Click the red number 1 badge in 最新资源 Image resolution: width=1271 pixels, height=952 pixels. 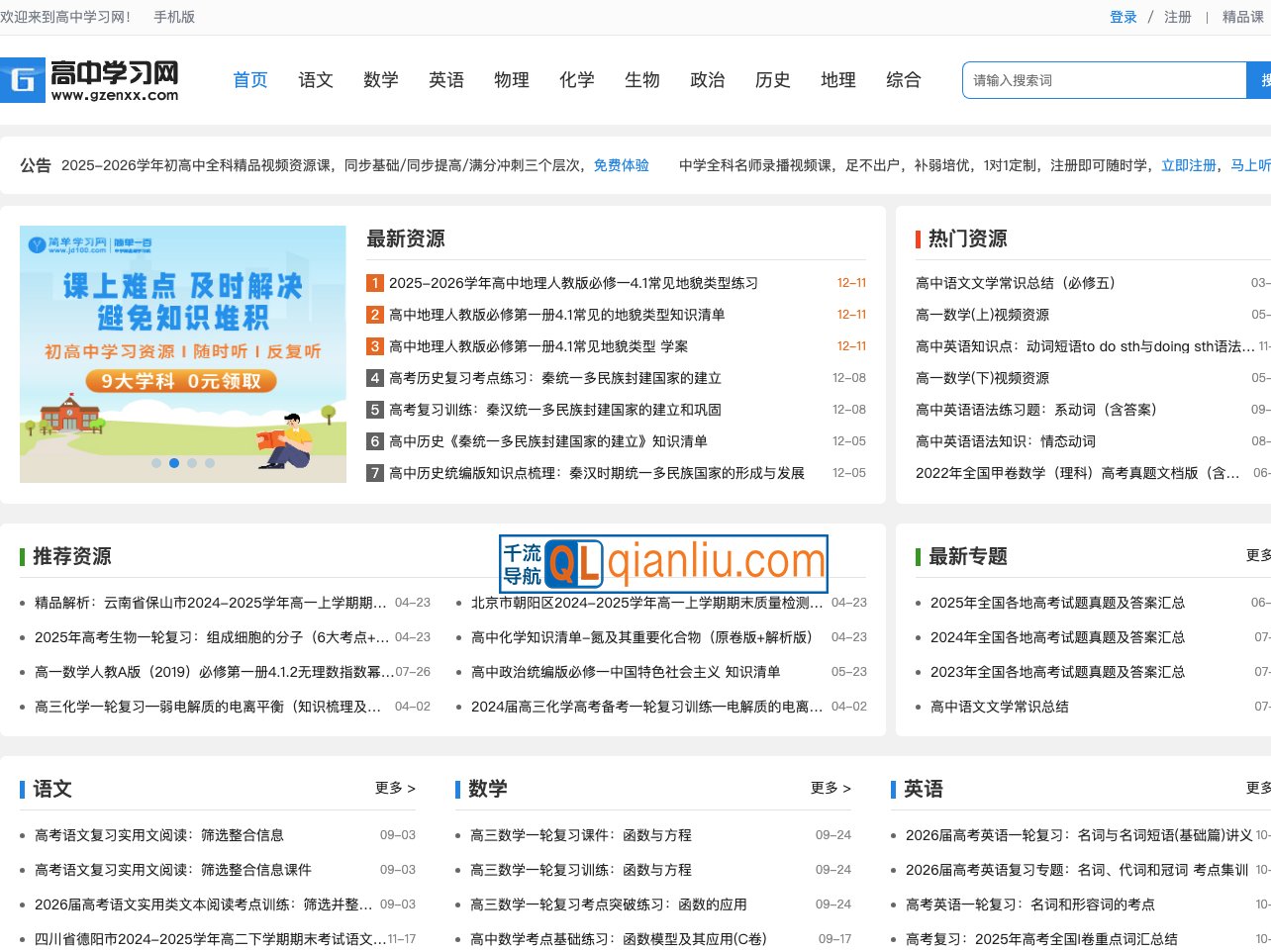click(x=374, y=283)
